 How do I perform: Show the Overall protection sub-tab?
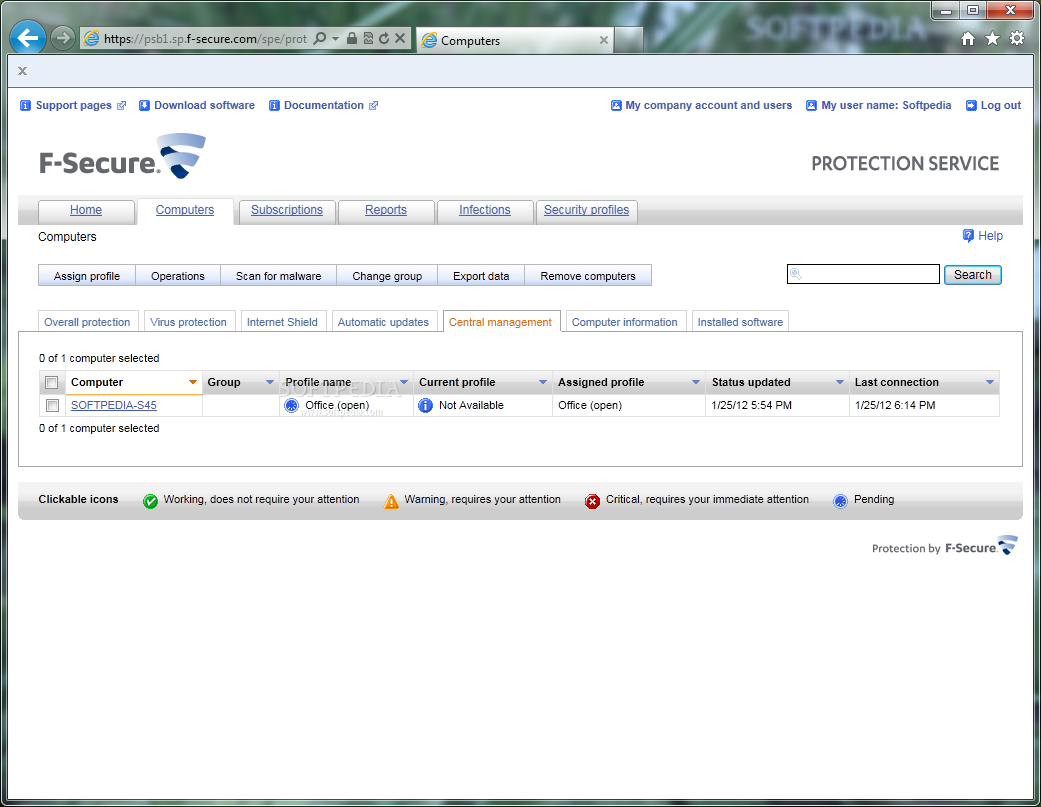[x=88, y=322]
